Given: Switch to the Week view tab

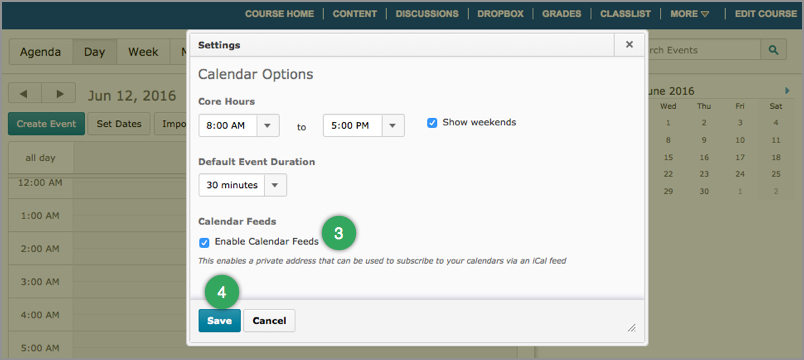Looking at the screenshot, I should coord(143,52).
